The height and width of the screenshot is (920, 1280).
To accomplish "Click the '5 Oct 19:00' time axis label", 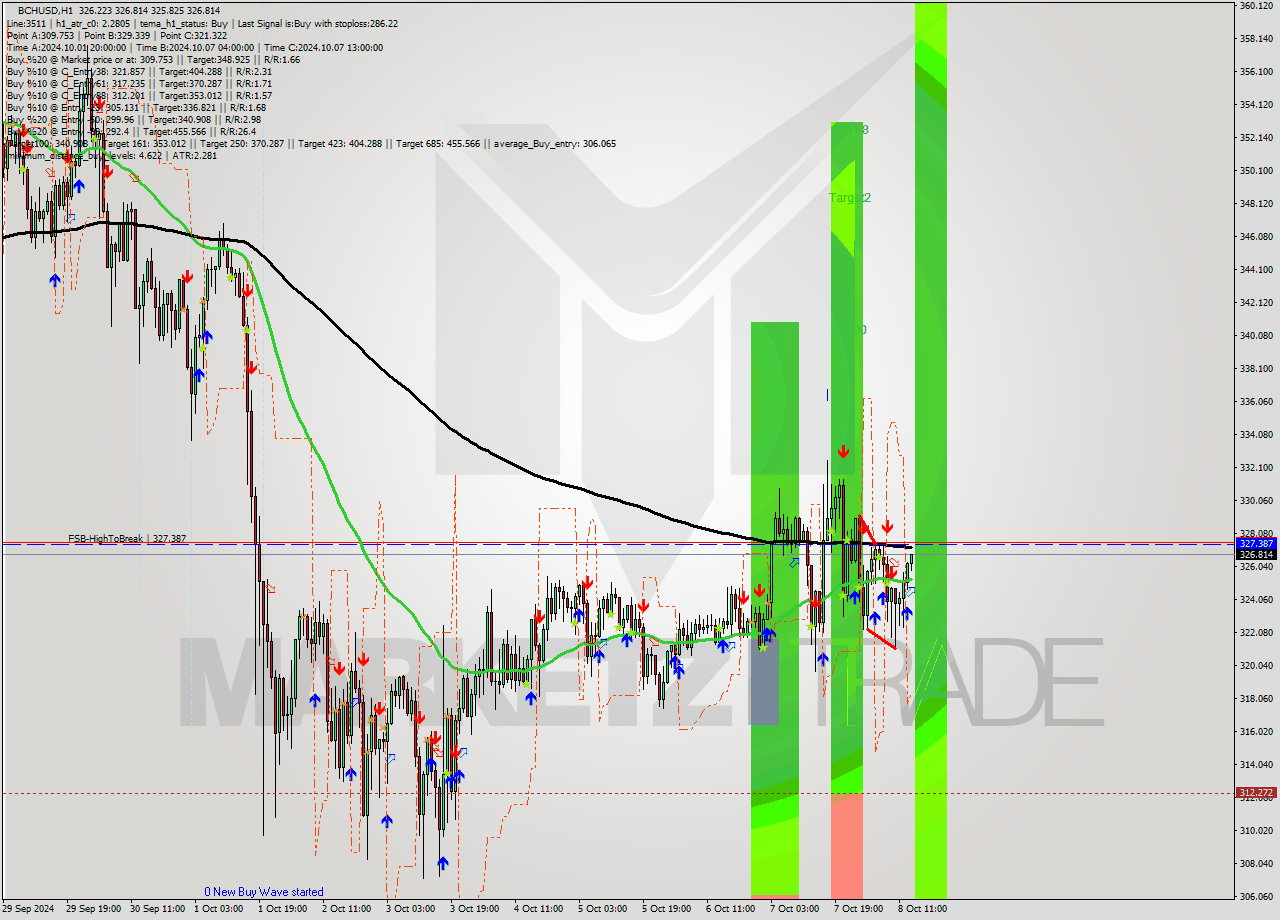I will click(666, 909).
